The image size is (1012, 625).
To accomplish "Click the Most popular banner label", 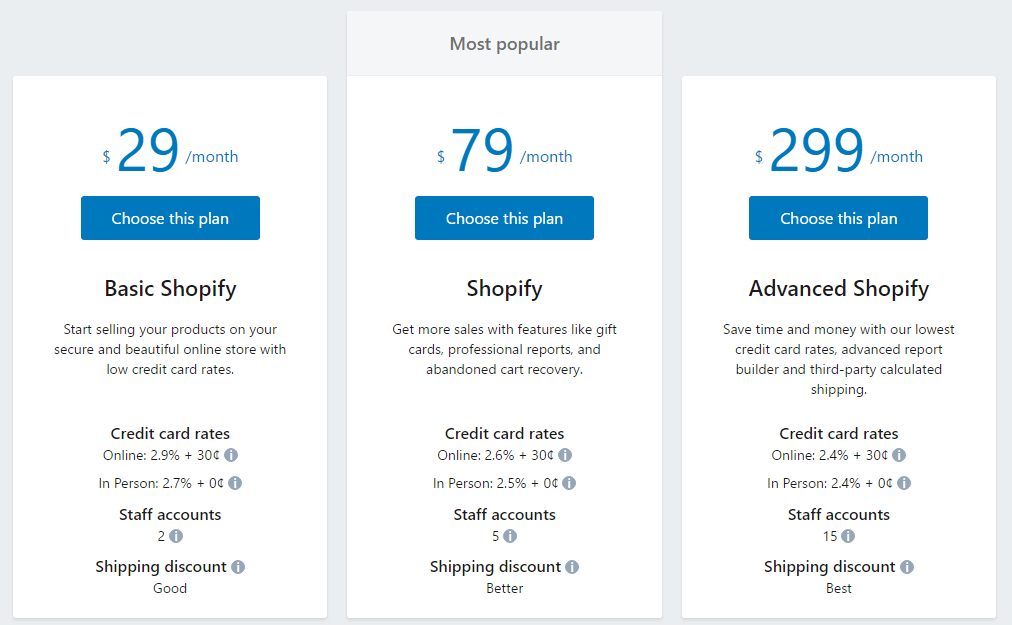I will (504, 44).
